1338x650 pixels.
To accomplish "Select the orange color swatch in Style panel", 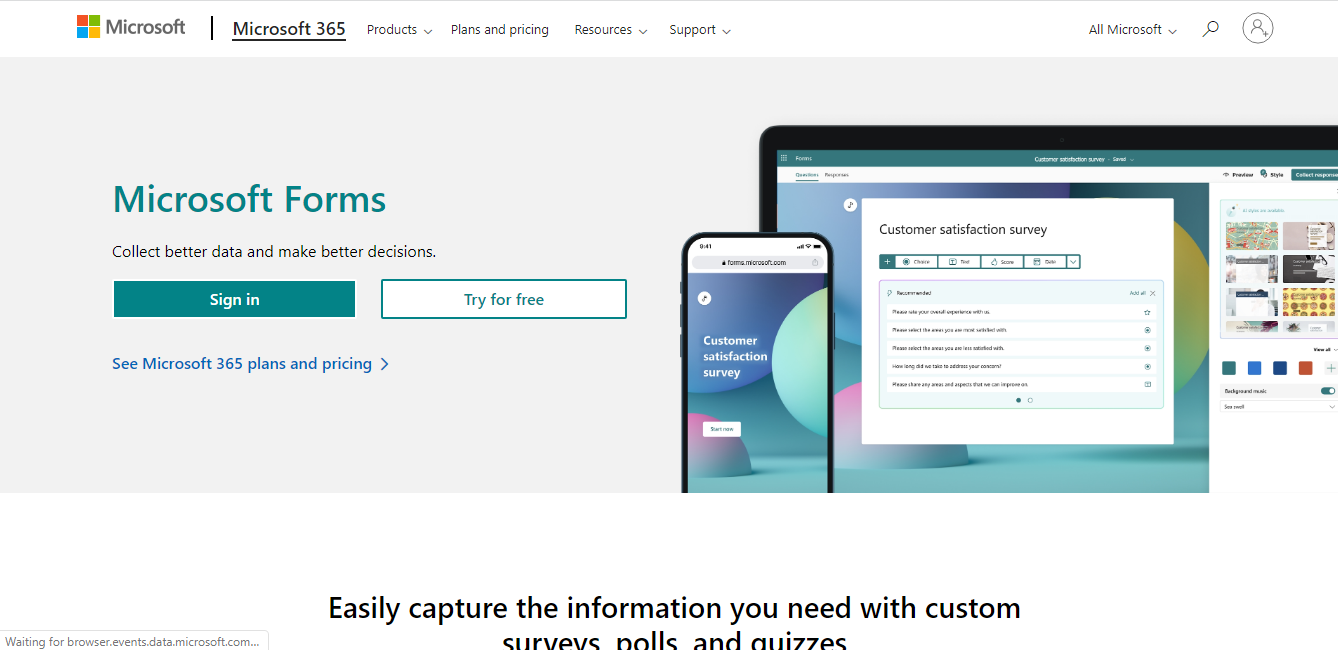I will click(x=1305, y=368).
